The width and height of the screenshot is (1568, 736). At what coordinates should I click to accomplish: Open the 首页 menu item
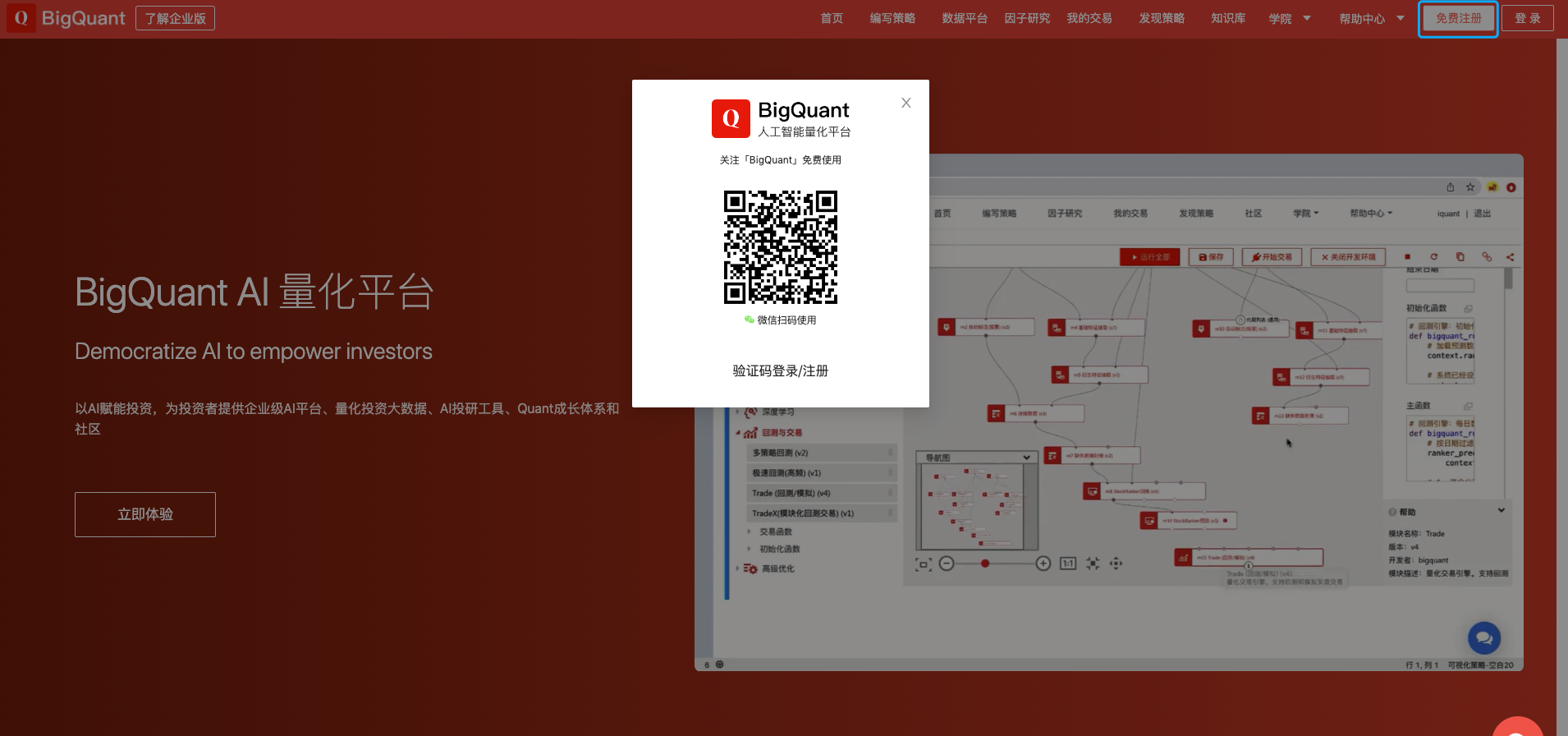coord(832,18)
